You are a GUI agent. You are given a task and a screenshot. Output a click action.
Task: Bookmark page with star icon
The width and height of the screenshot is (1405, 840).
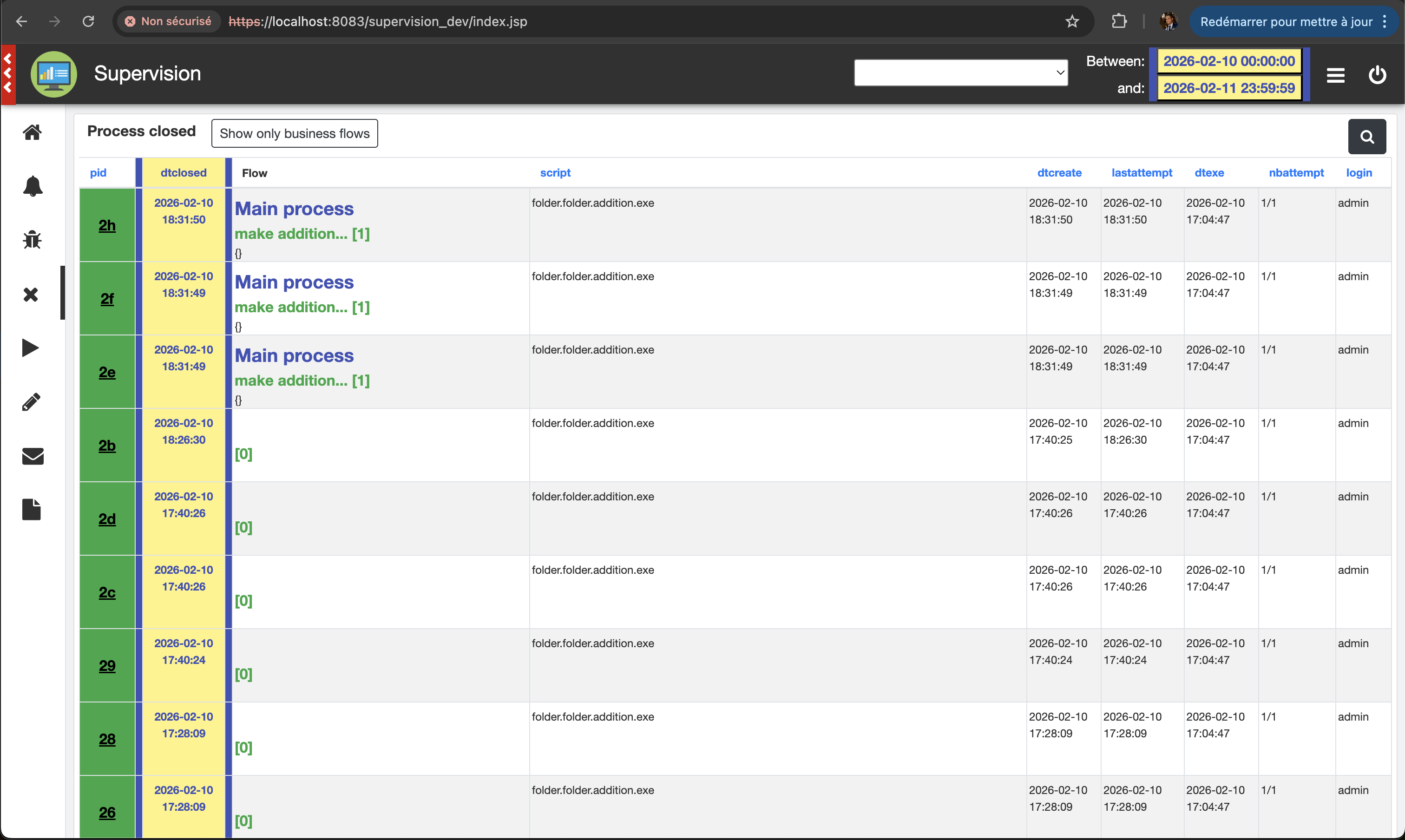(1071, 21)
